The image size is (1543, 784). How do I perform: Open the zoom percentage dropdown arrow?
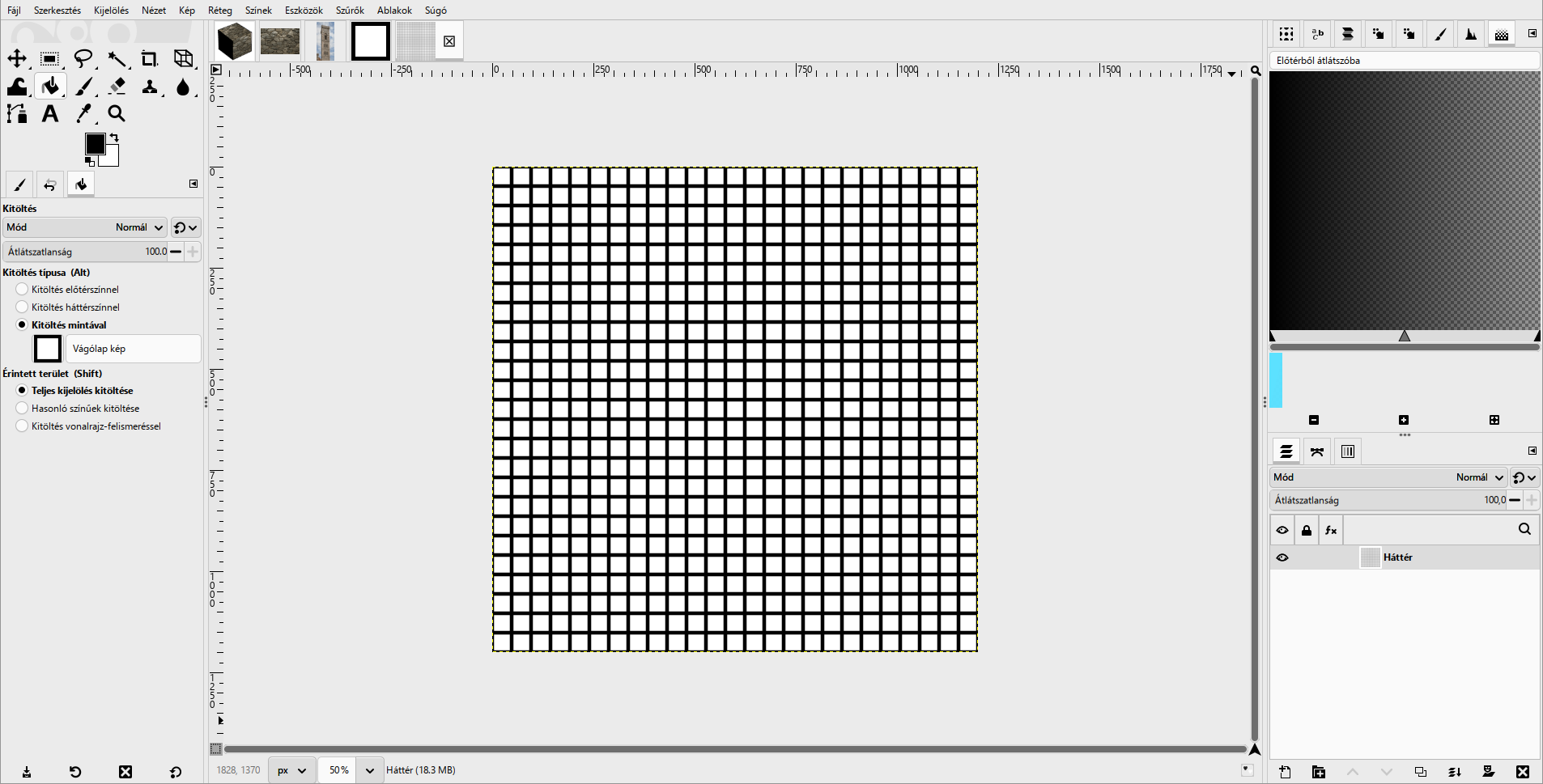pos(370,770)
